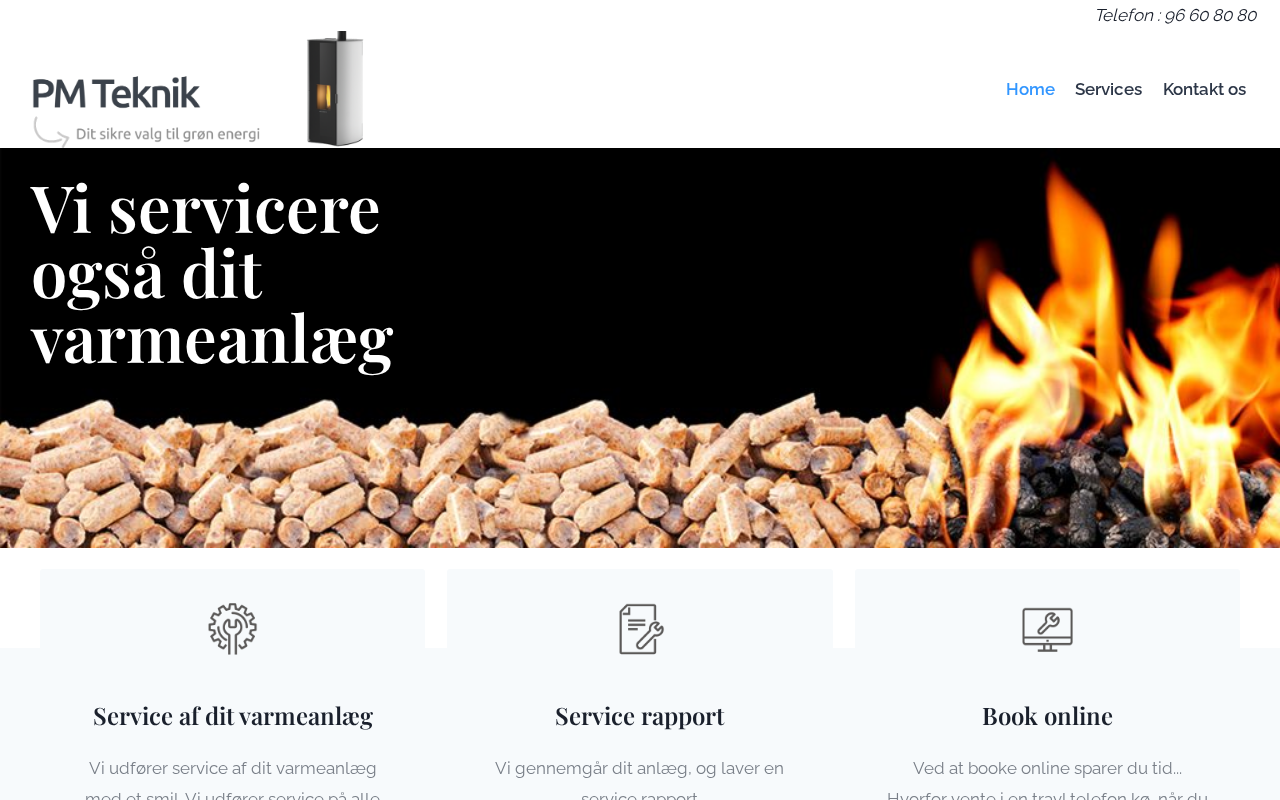
Task: Go to the Kontakt os page
Action: tap(1204, 89)
